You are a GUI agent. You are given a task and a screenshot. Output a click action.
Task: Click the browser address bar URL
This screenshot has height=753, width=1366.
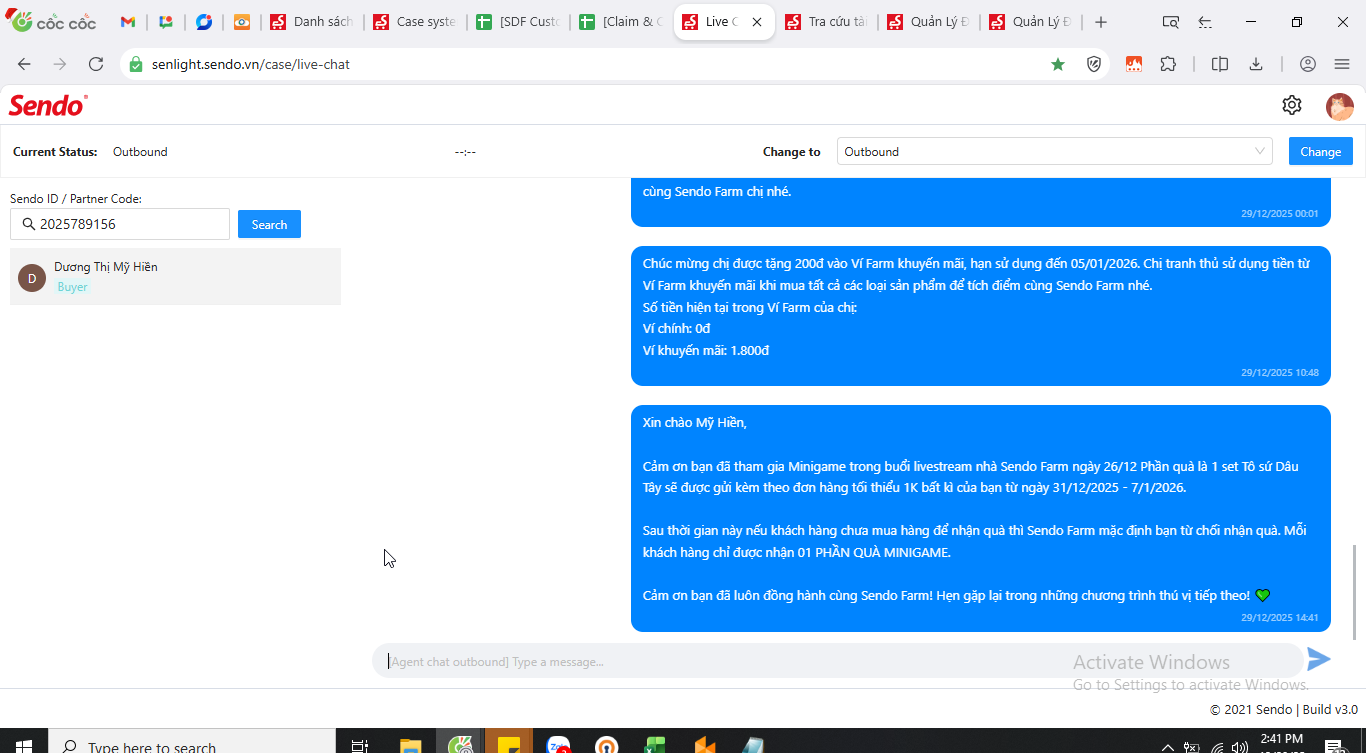coord(251,64)
